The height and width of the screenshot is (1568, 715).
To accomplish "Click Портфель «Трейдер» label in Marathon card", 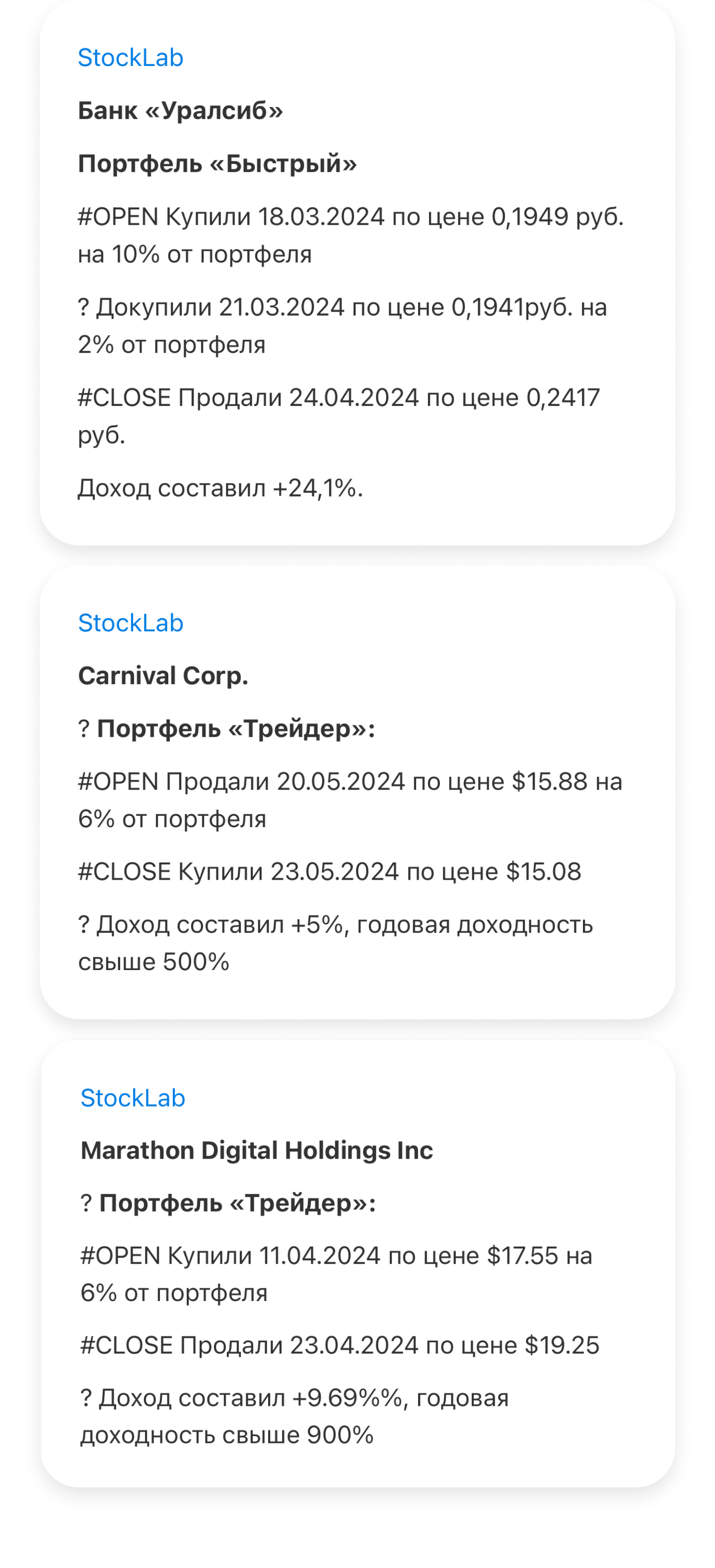I will 237,1203.
